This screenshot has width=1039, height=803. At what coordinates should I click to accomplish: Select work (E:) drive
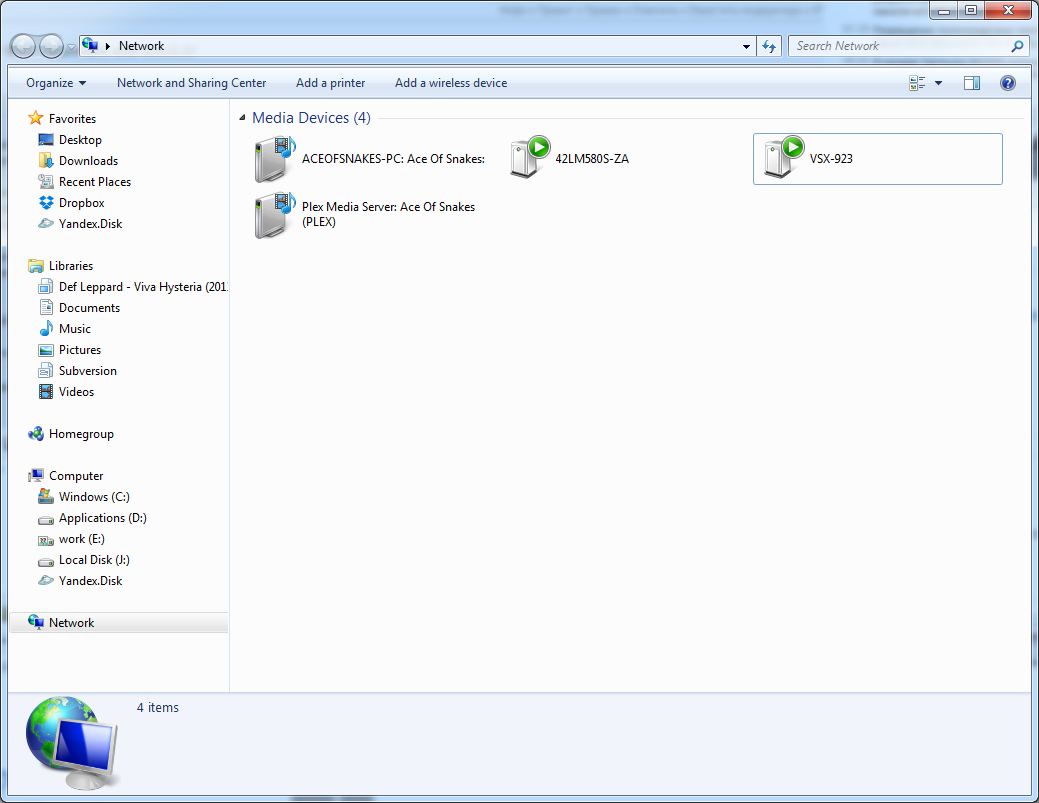pyautogui.click(x=82, y=539)
